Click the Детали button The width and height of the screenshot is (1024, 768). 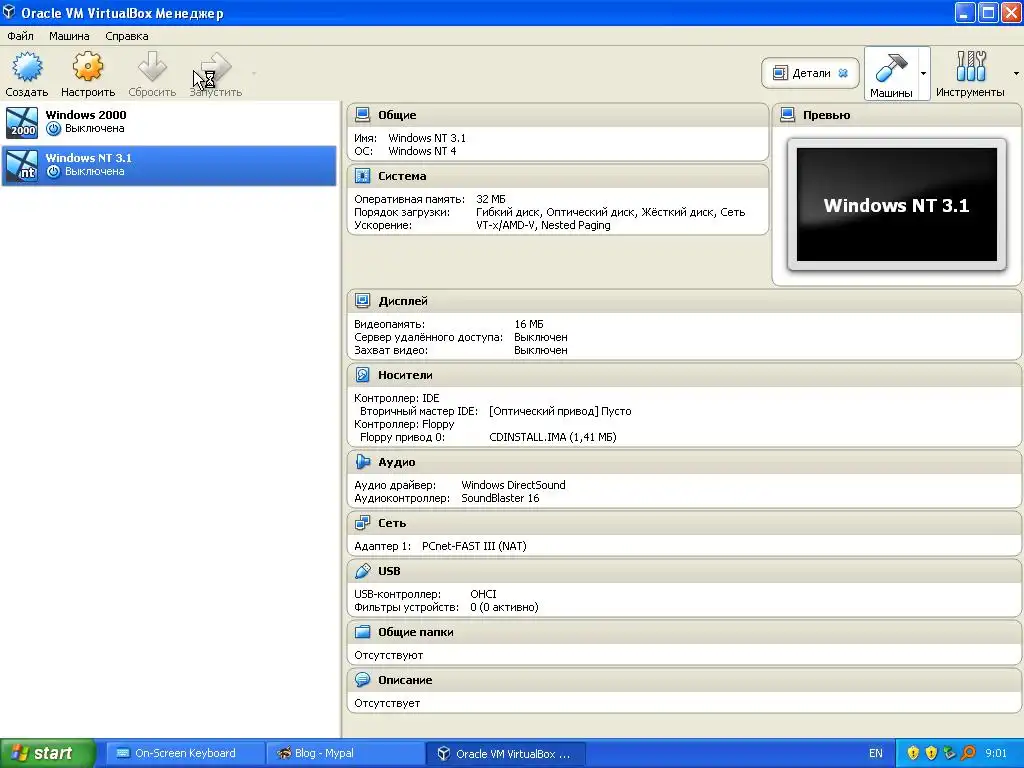point(810,73)
